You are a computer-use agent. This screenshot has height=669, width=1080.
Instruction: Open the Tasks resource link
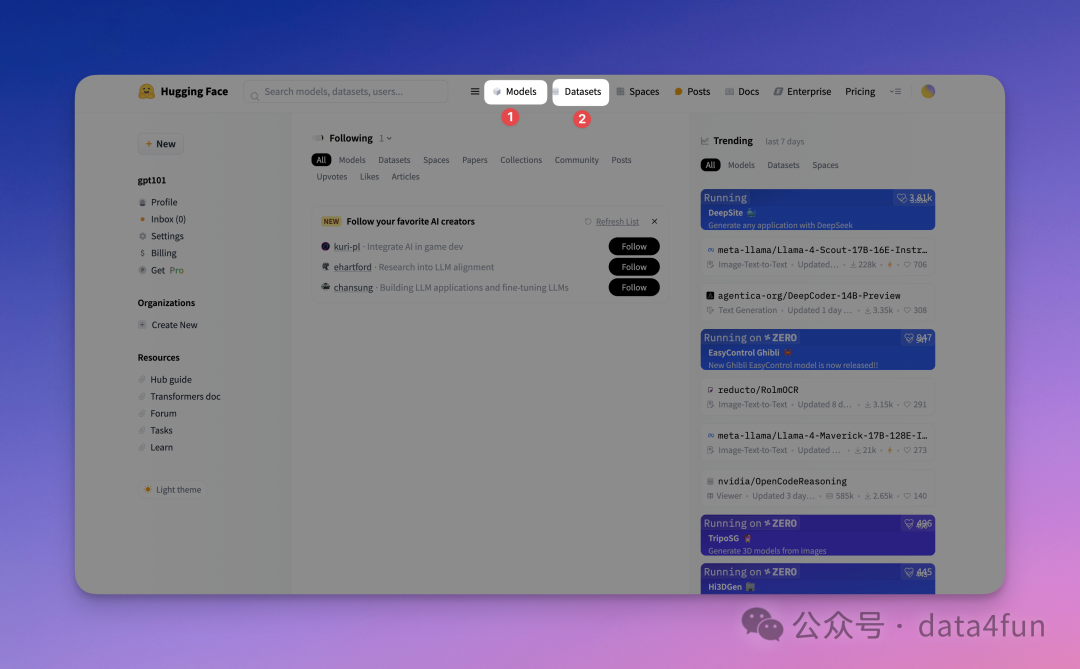(x=161, y=431)
